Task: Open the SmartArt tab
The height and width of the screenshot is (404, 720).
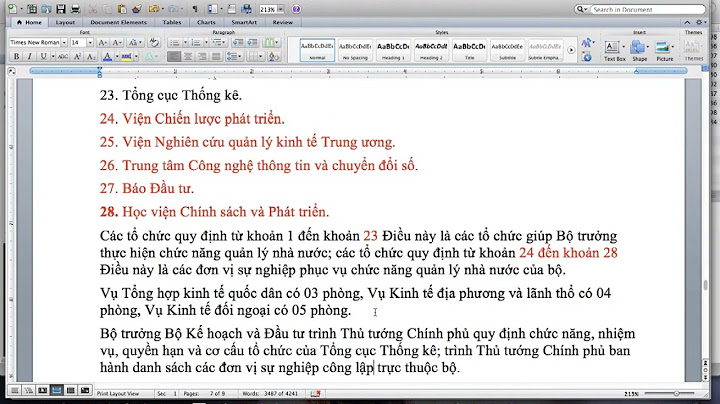Action: (244, 22)
